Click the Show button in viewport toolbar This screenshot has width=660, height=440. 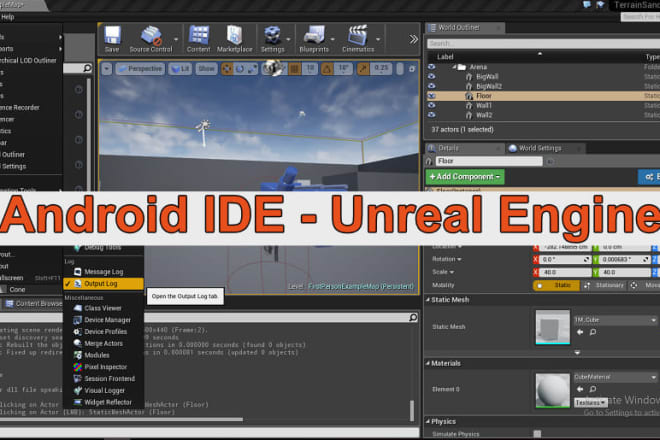206,69
